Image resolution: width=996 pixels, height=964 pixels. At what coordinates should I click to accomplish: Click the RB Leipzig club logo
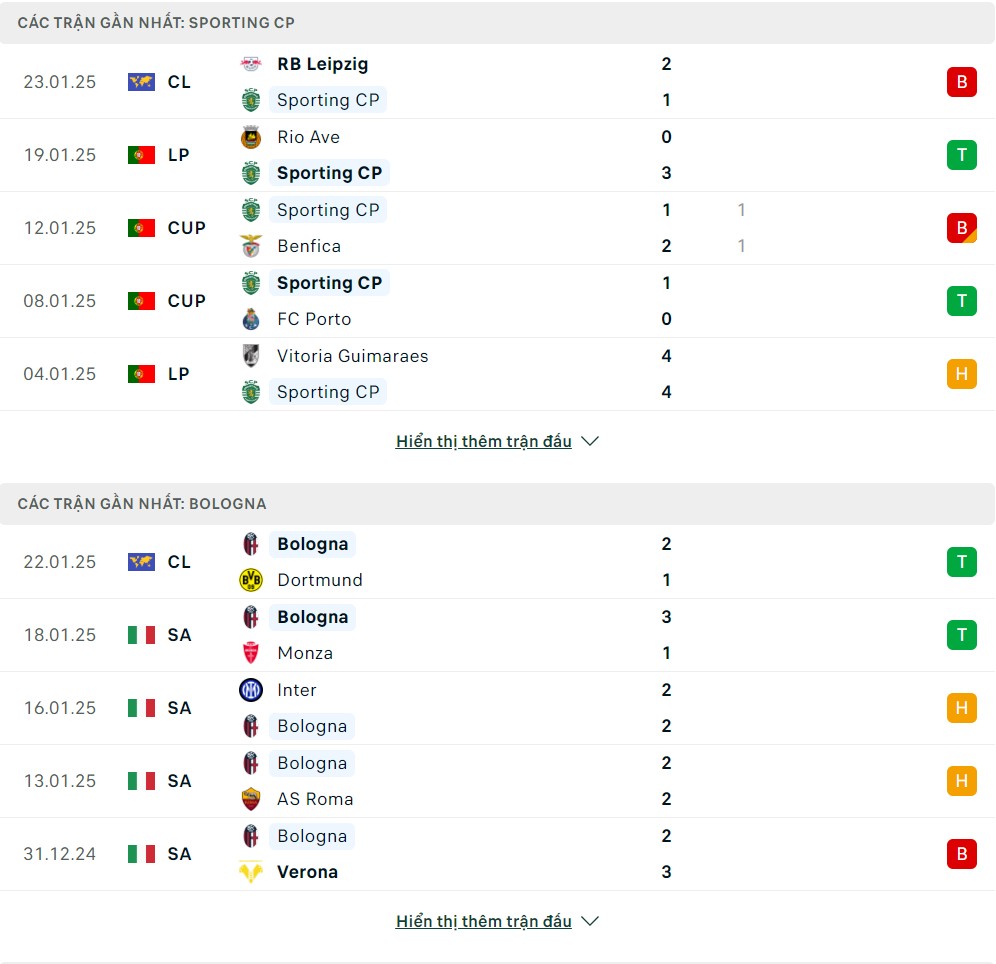click(251, 64)
